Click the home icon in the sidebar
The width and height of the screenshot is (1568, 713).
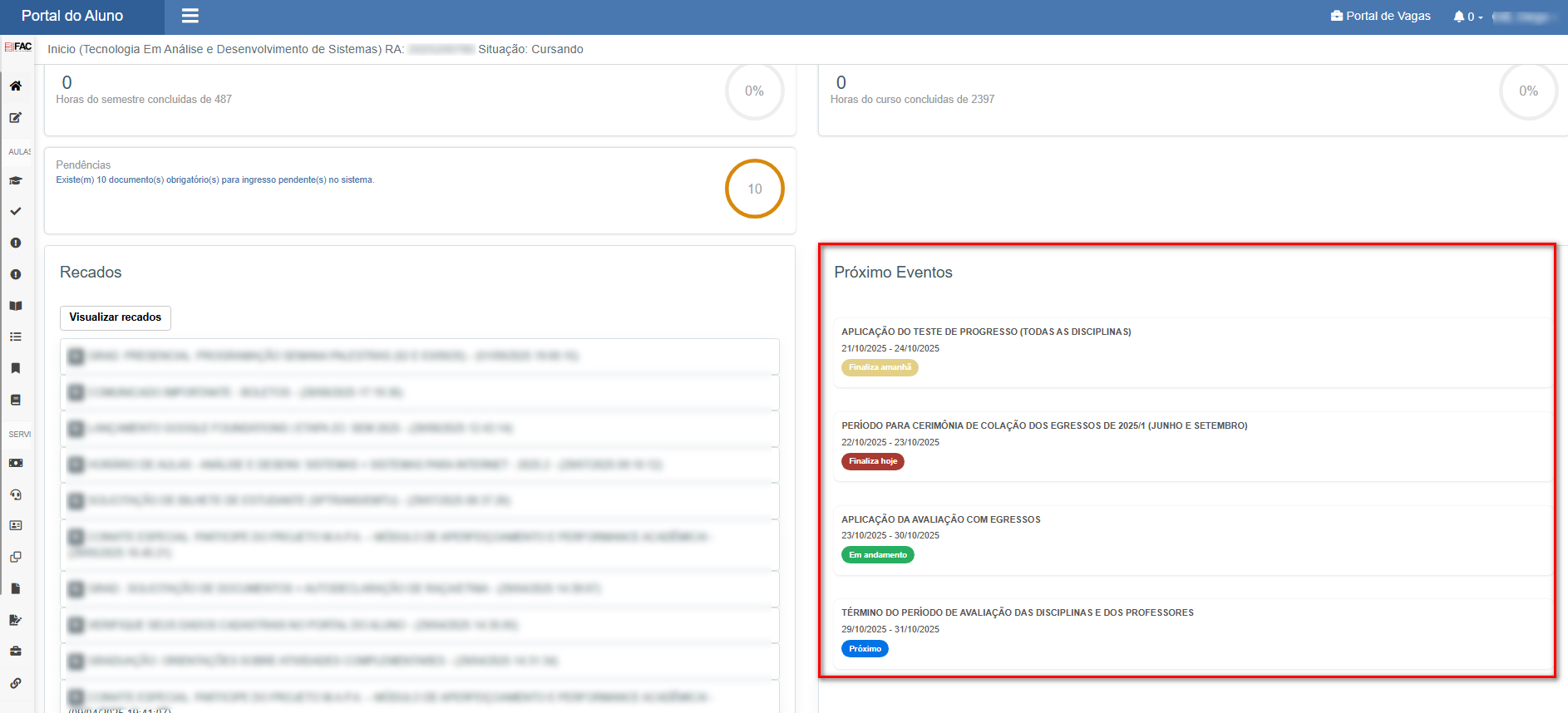pyautogui.click(x=16, y=86)
